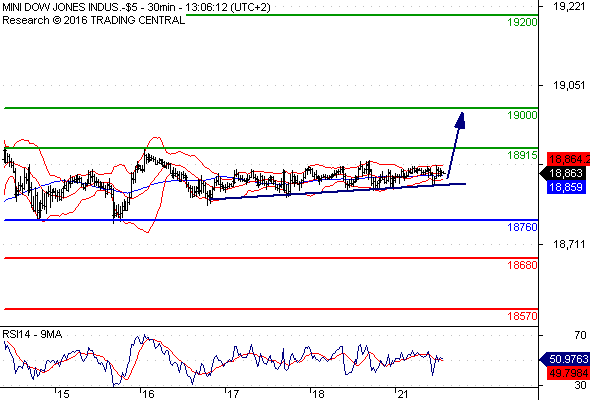Click the blue upward forecast arrow head

click(461, 120)
